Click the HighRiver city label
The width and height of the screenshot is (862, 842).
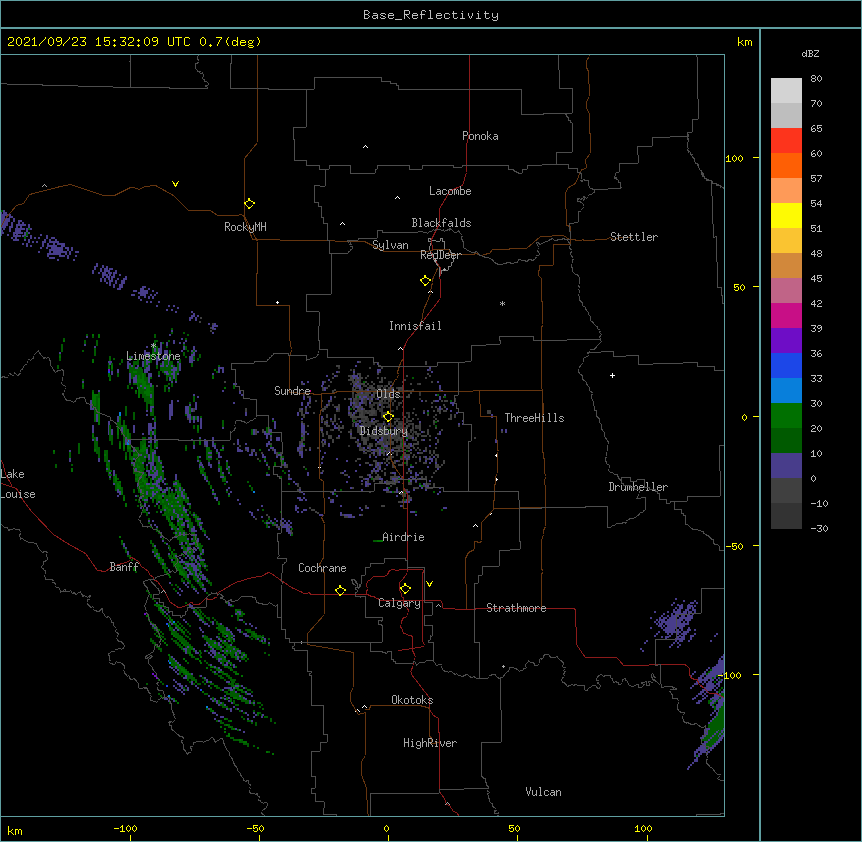point(430,743)
